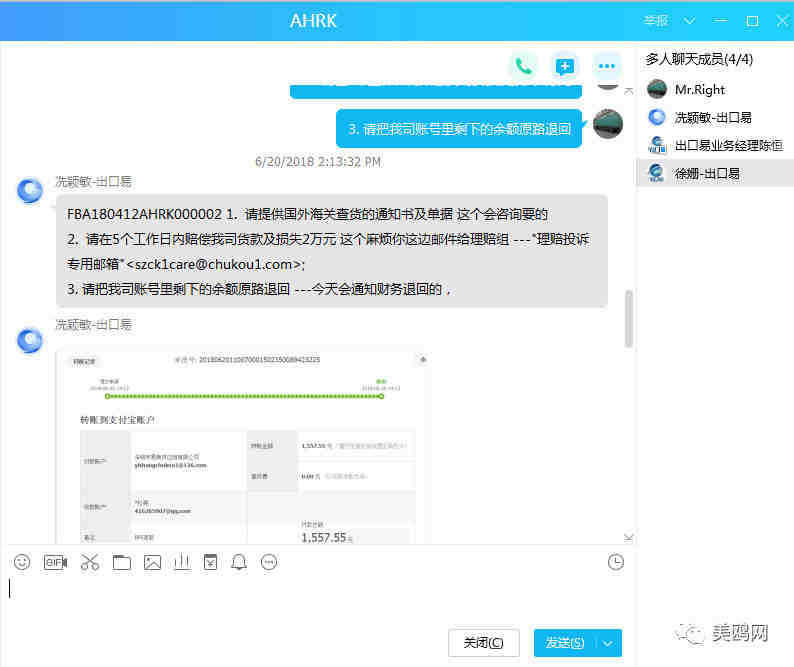Maximize the chat window
This screenshot has width=794, height=667.
click(x=752, y=21)
